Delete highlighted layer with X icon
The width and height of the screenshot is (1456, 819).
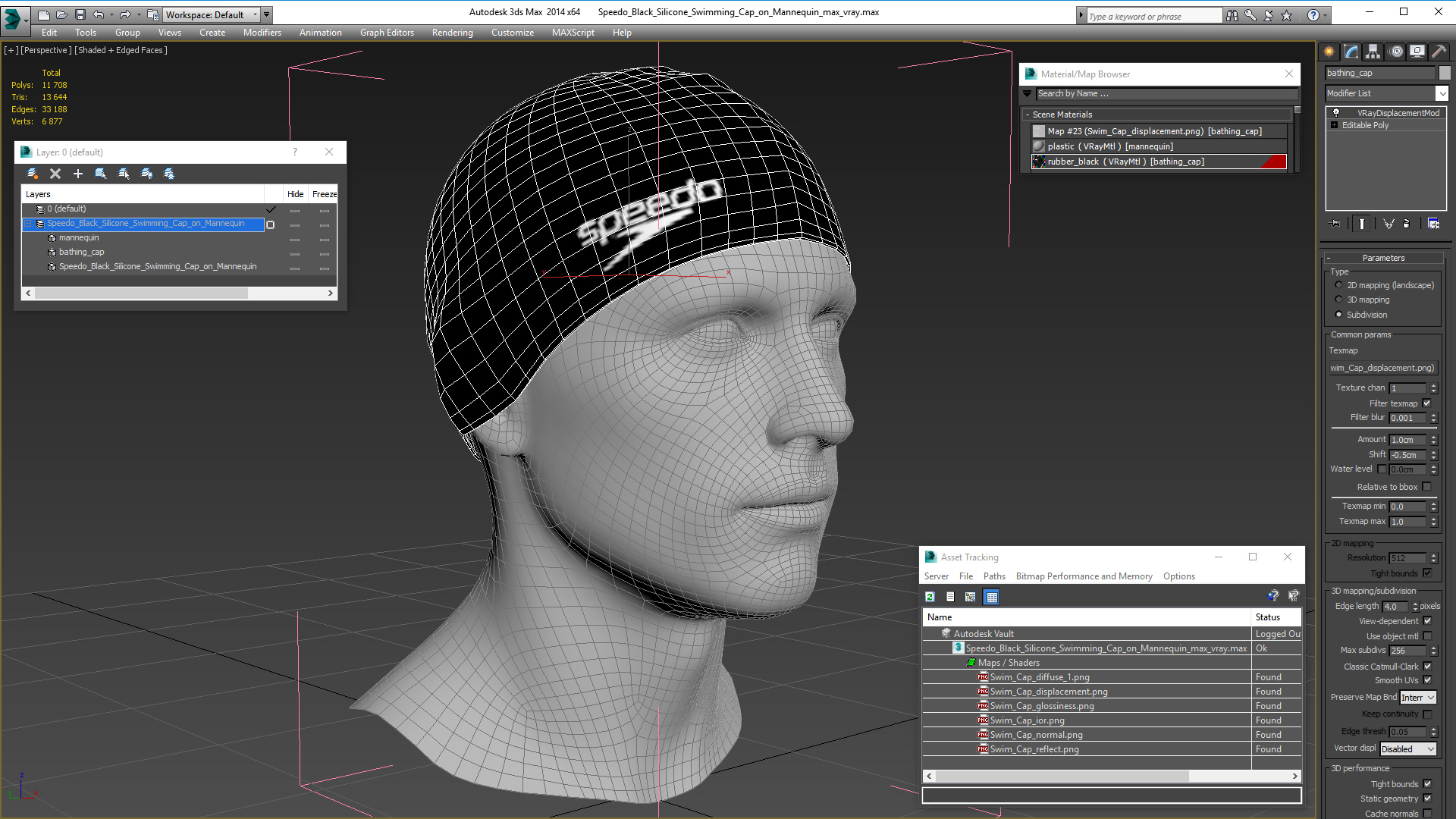click(55, 174)
